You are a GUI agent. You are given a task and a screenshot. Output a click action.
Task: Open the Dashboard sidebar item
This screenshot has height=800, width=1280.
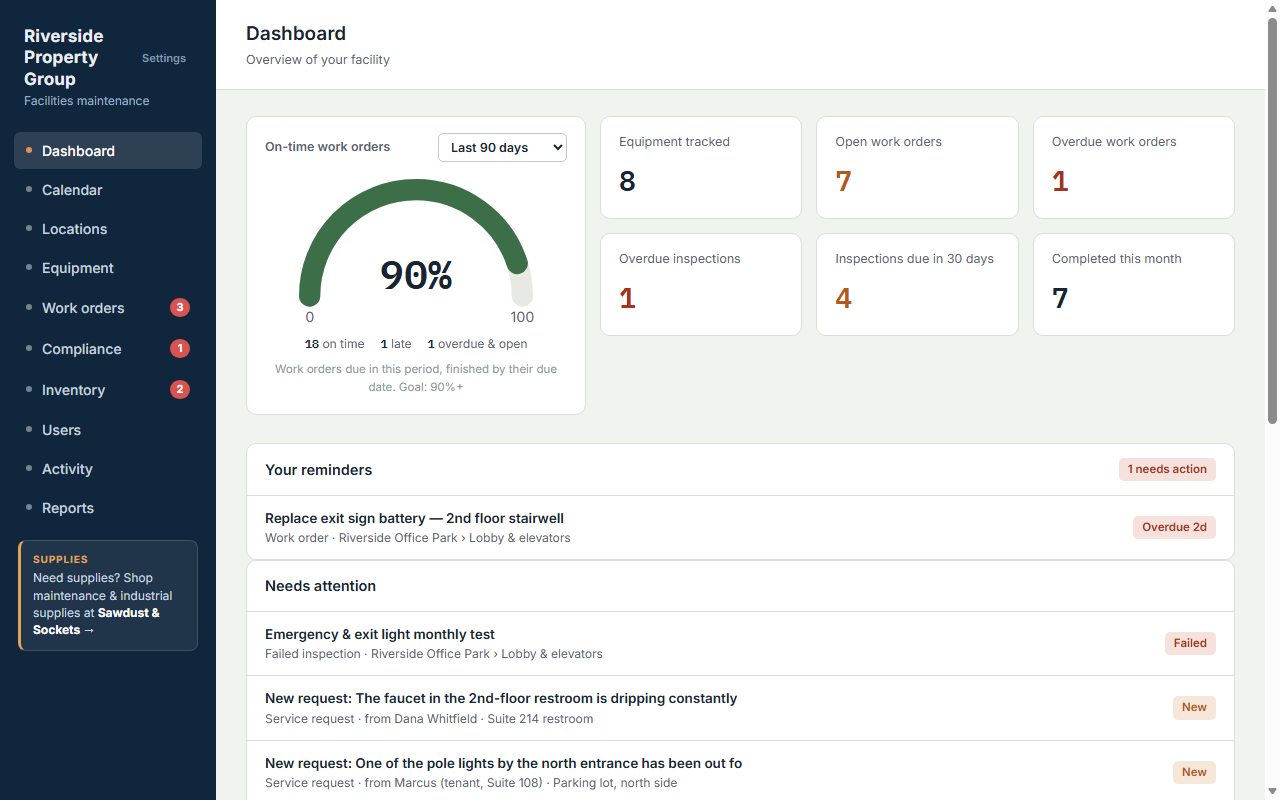click(x=108, y=151)
